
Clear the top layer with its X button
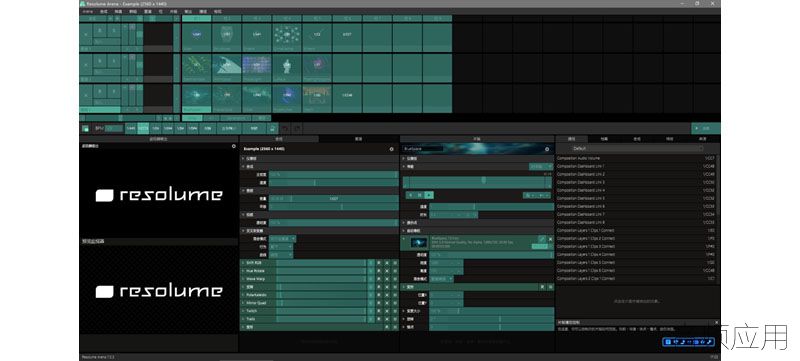pyautogui.click(x=85, y=34)
